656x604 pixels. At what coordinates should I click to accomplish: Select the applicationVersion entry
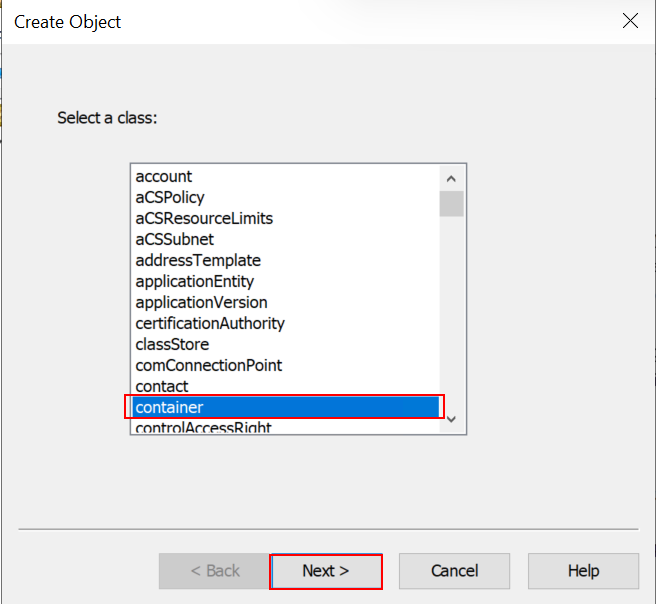coord(201,303)
